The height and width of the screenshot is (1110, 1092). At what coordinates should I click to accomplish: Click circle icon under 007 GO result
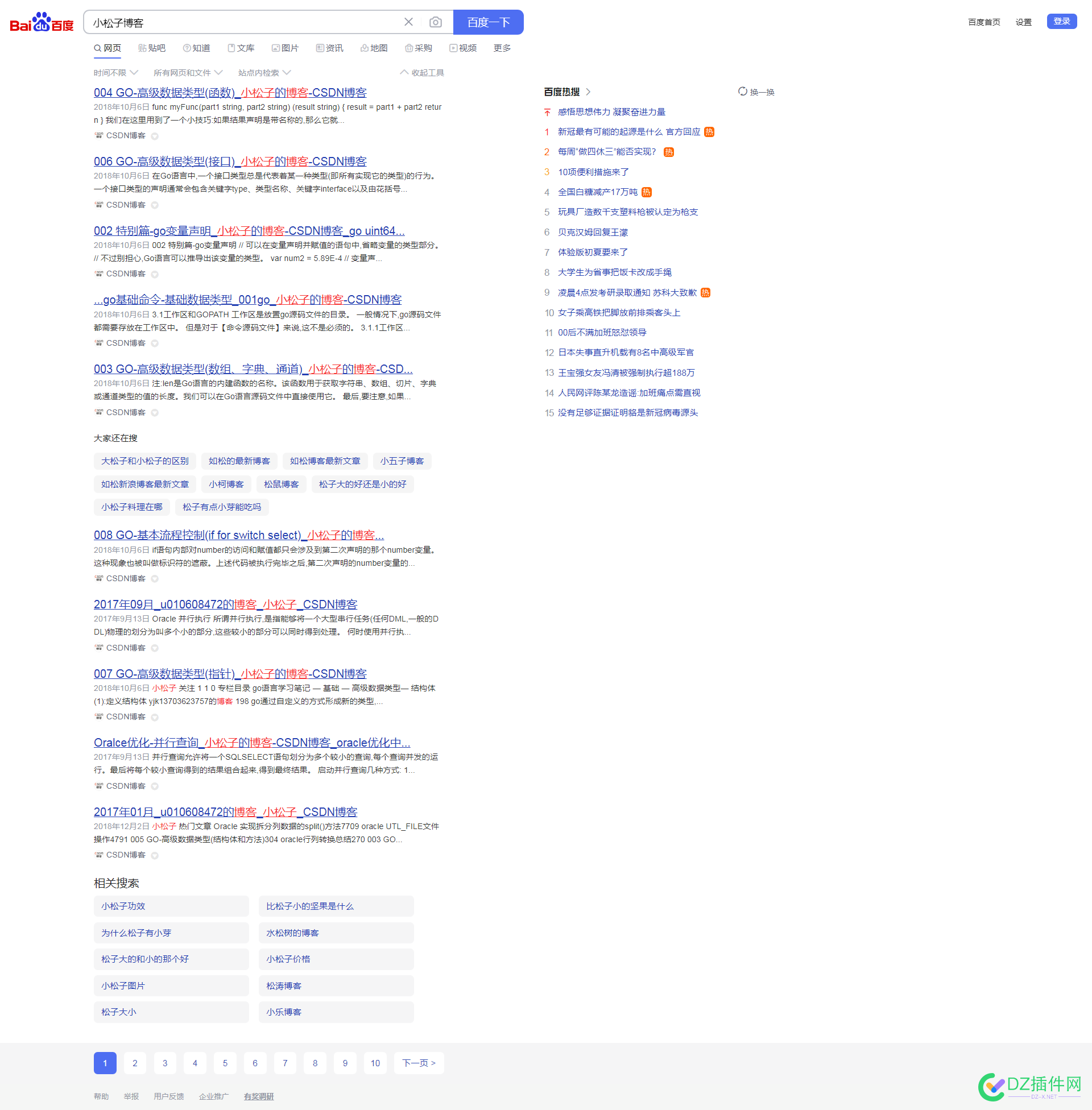pyautogui.click(x=154, y=716)
